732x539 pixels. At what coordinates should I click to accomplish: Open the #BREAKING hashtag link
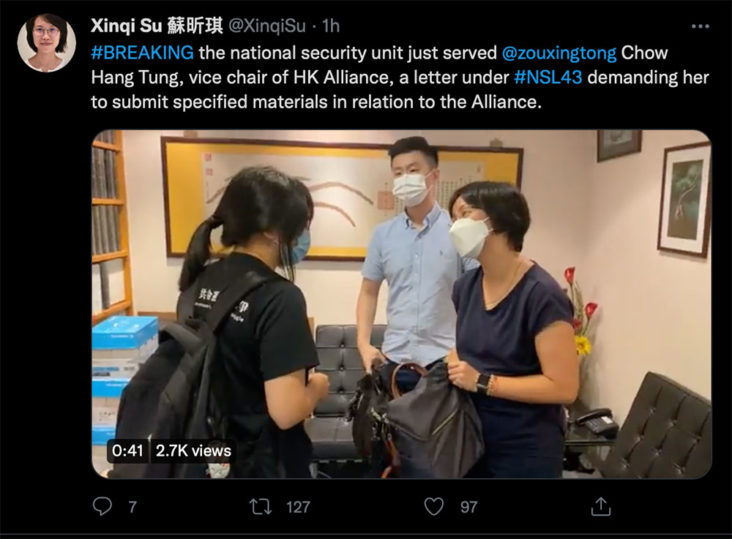point(142,52)
